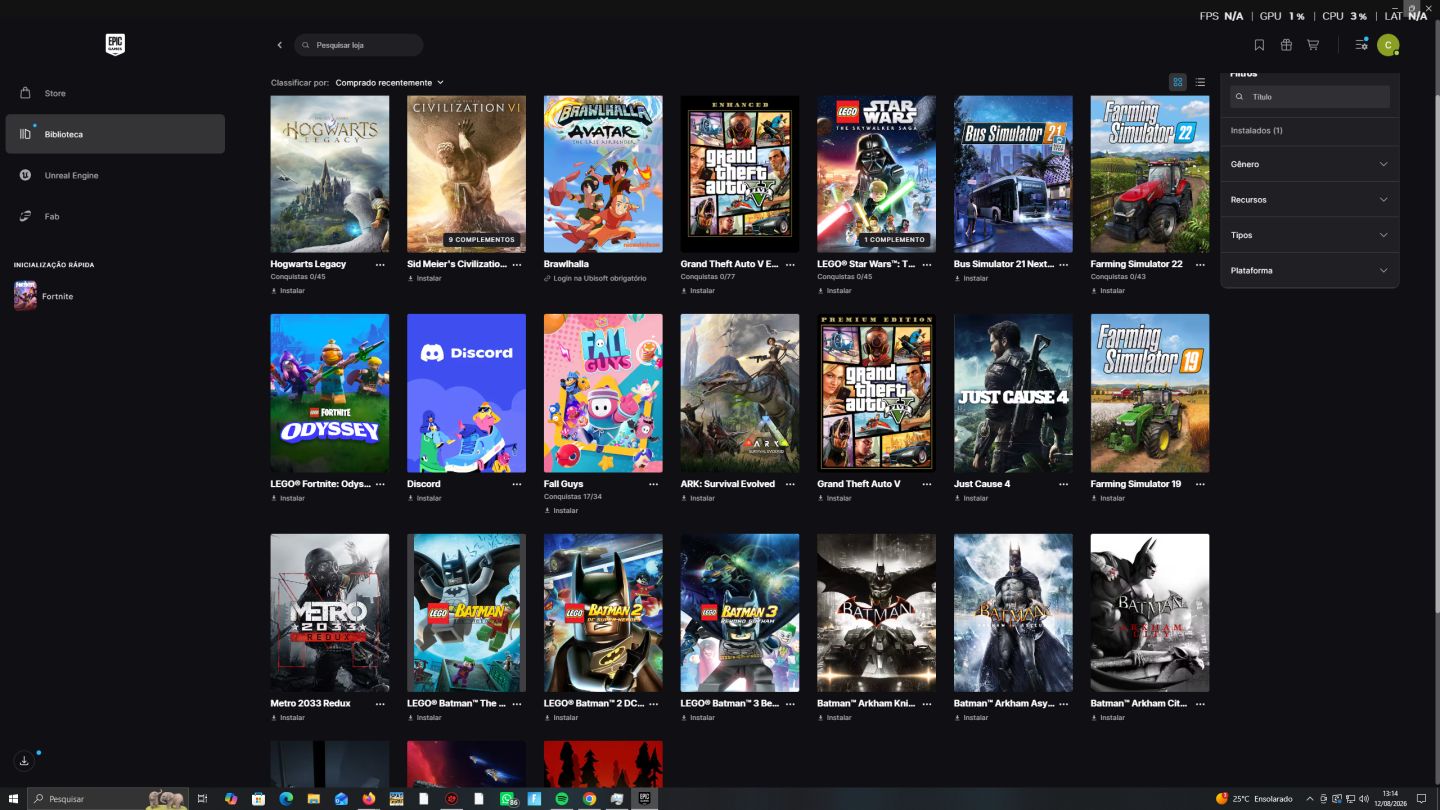
Task: Open the settings list icon
Action: [x=1361, y=45]
